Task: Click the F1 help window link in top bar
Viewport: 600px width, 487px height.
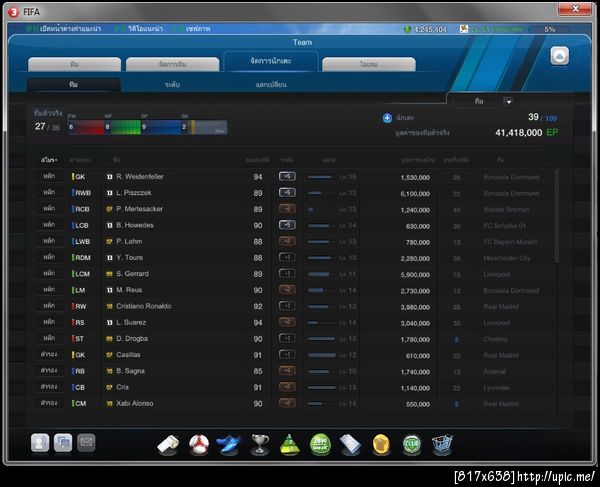Action: 63,29
